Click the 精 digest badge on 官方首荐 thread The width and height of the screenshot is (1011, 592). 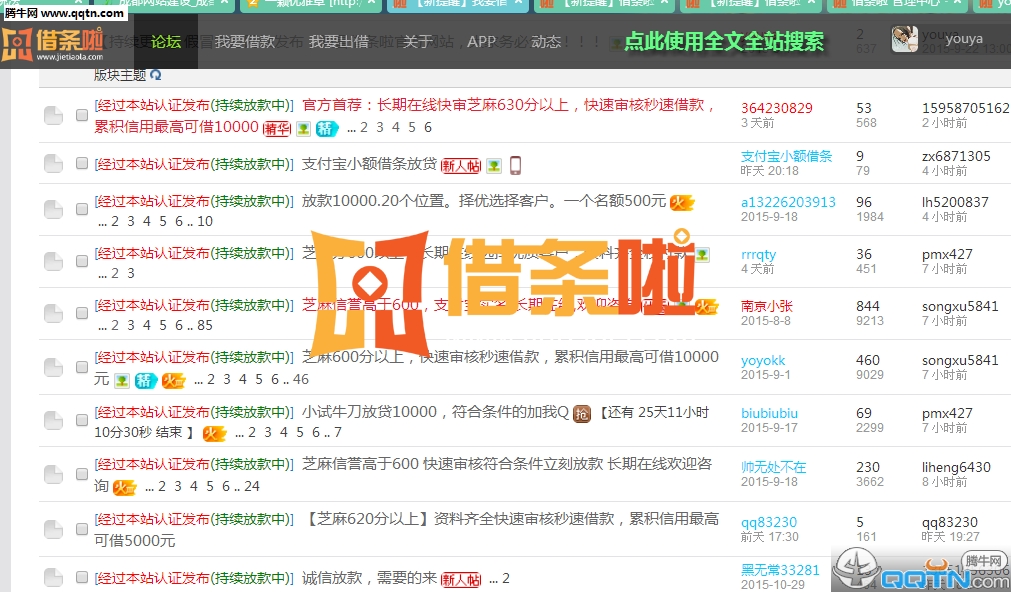point(327,128)
